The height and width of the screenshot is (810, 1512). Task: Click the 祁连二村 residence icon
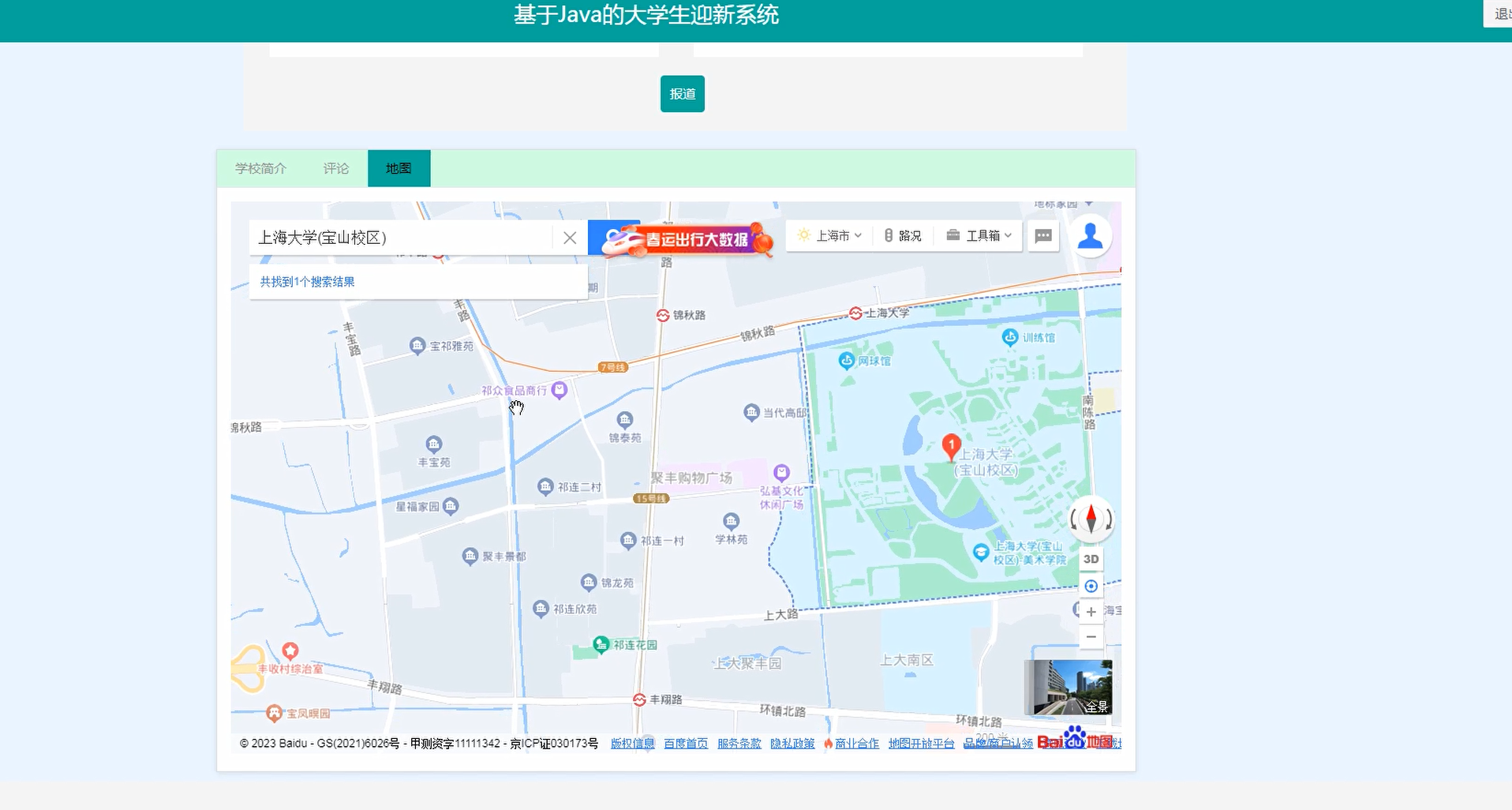[545, 486]
